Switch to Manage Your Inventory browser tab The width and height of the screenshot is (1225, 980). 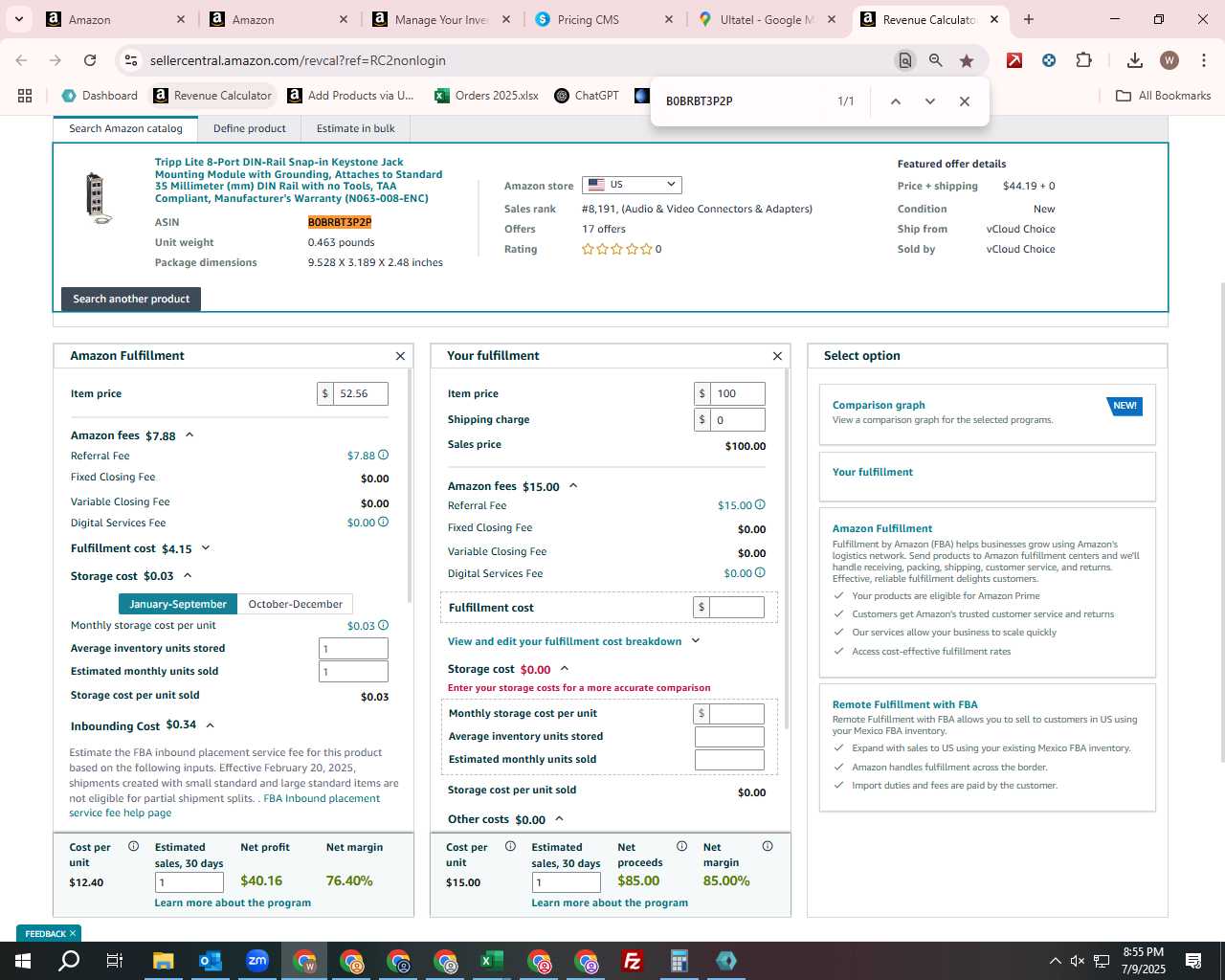[440, 19]
